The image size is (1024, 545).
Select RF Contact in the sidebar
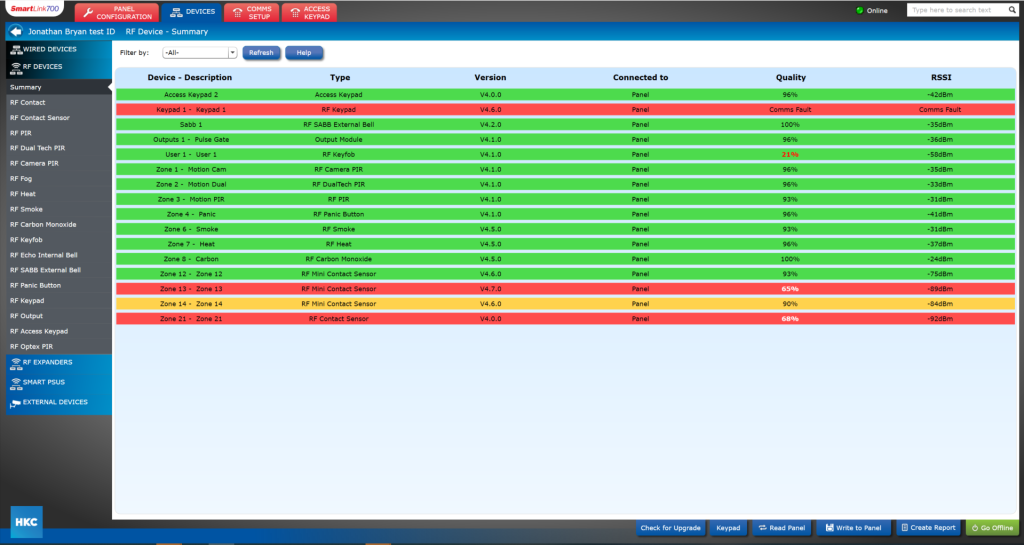point(59,102)
